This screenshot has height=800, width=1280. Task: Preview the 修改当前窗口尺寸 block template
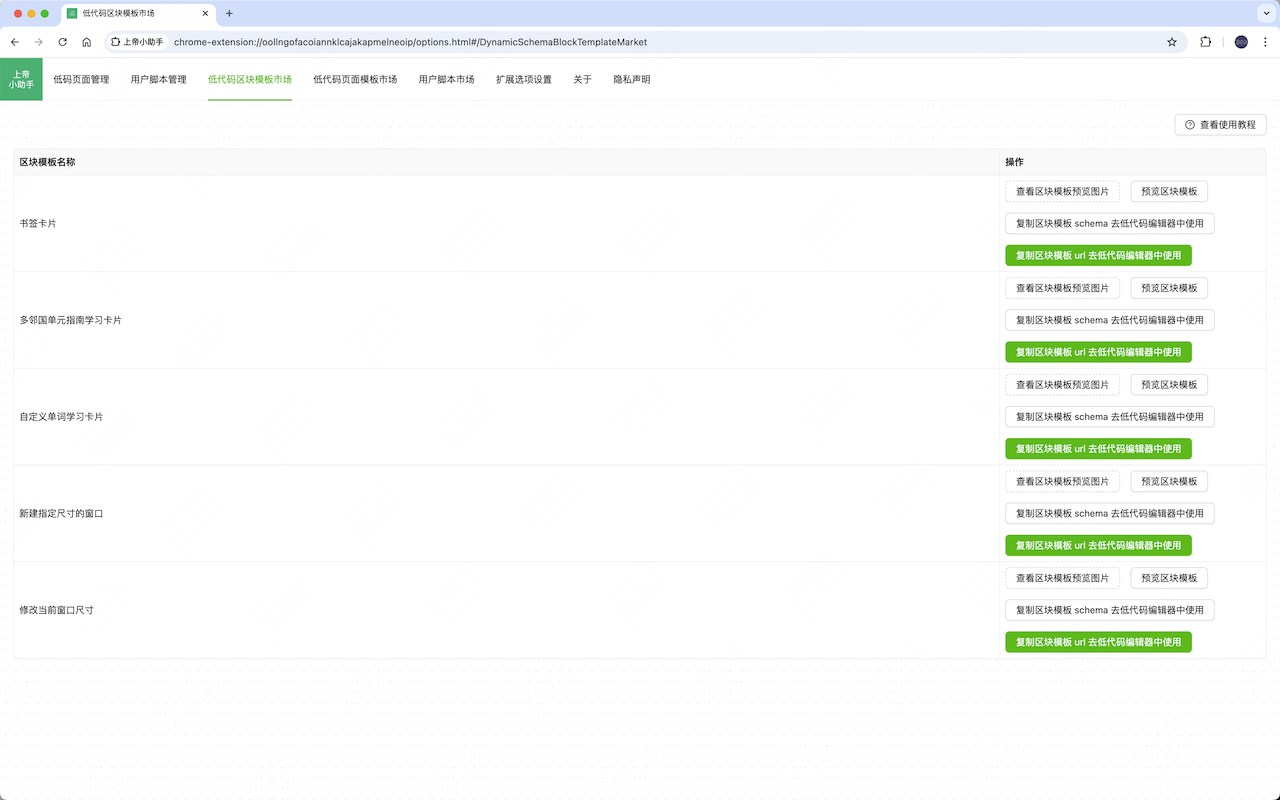click(1169, 578)
